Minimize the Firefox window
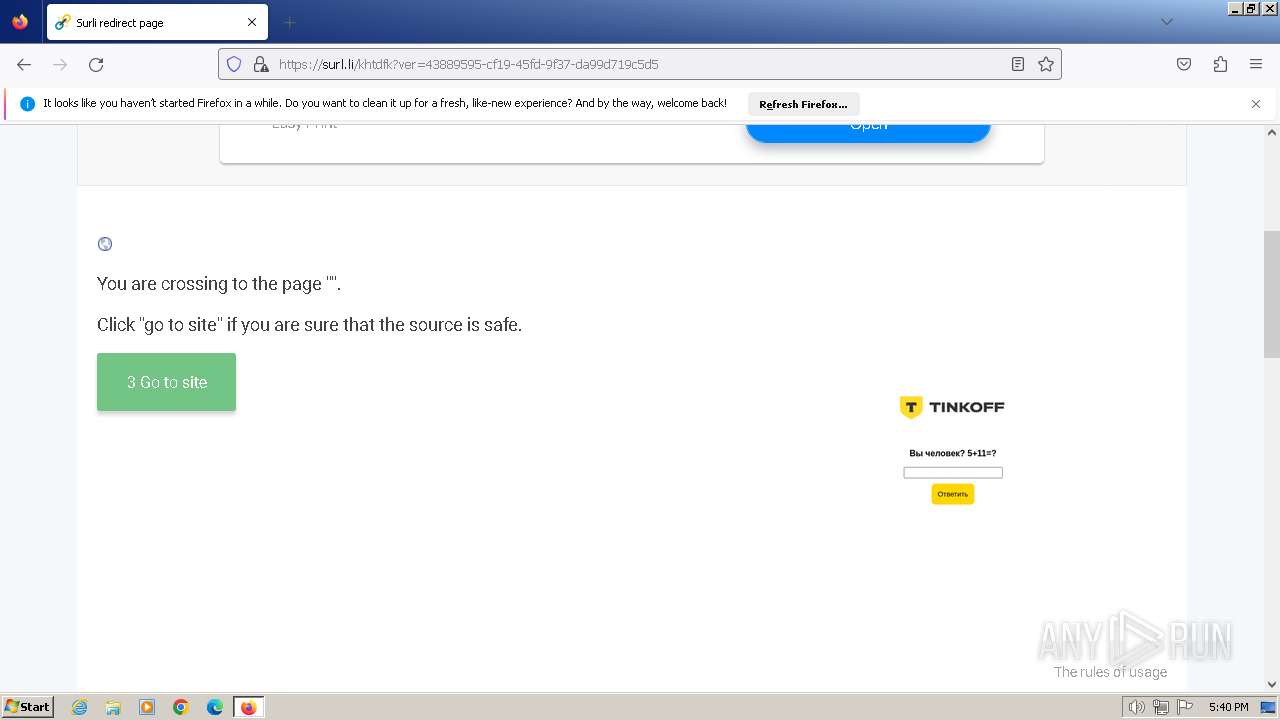Image resolution: width=1280 pixels, height=720 pixels. click(x=1235, y=8)
